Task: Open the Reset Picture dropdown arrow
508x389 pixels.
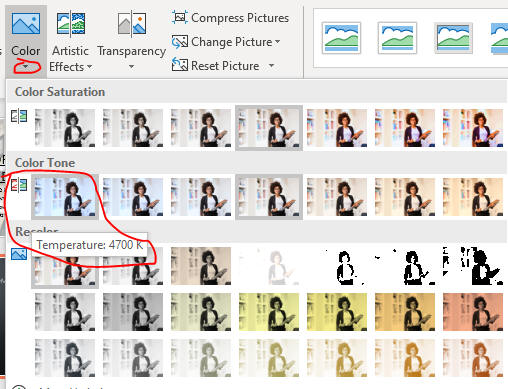Action: 272,66
